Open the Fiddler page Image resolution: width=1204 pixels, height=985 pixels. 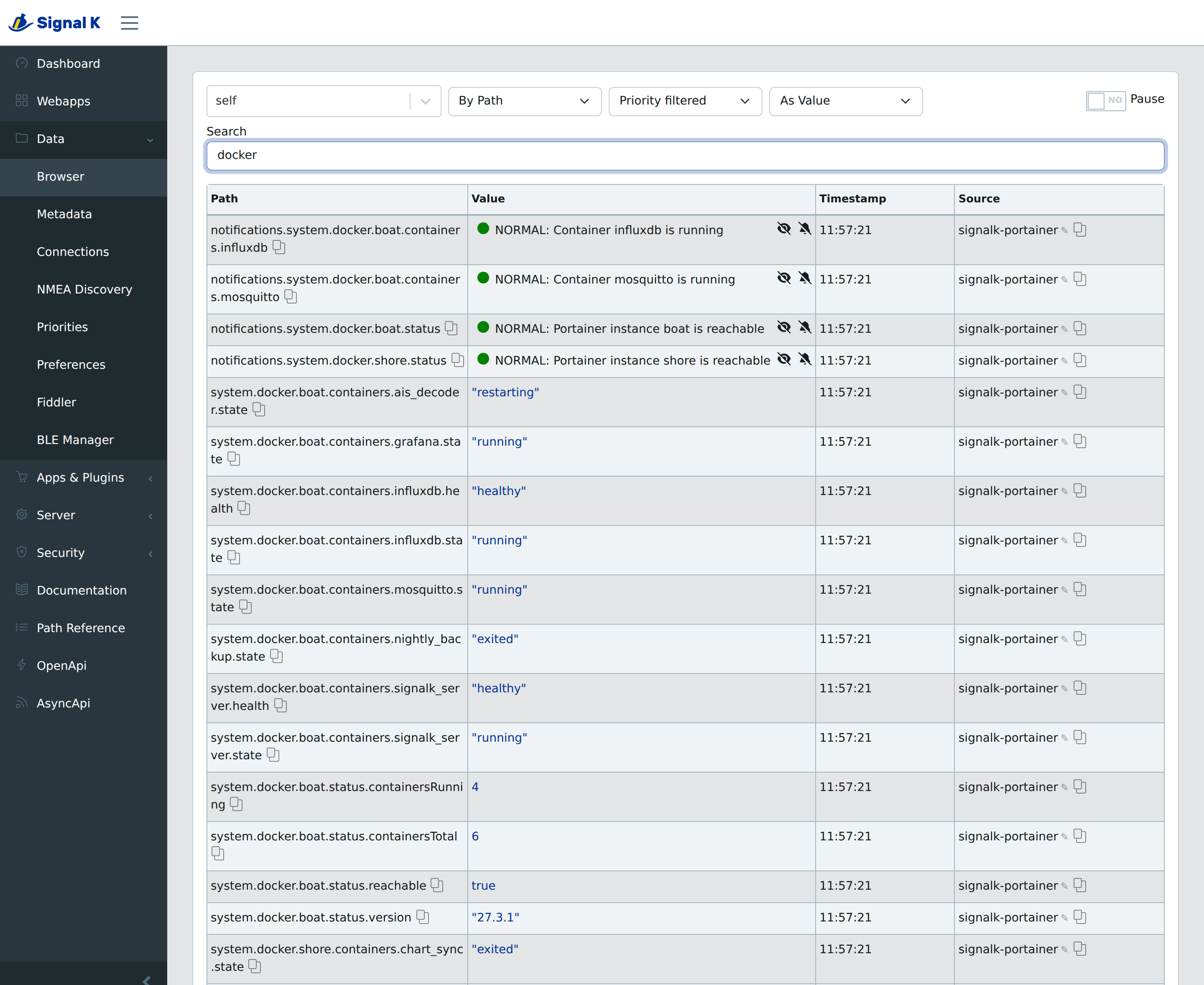click(84, 402)
